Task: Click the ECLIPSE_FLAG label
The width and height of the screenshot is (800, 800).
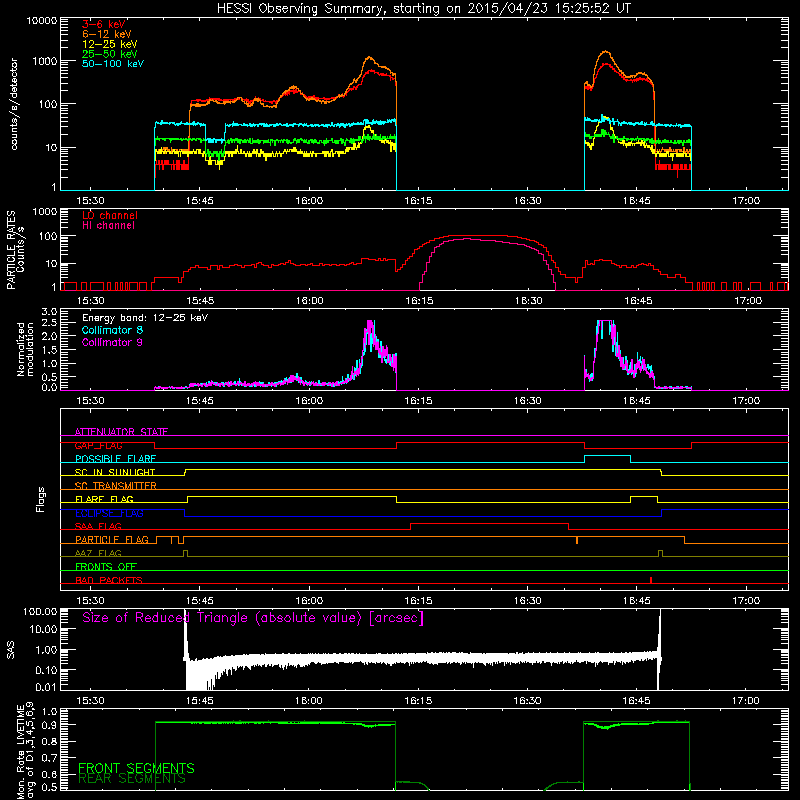Action: pyautogui.click(x=109, y=513)
